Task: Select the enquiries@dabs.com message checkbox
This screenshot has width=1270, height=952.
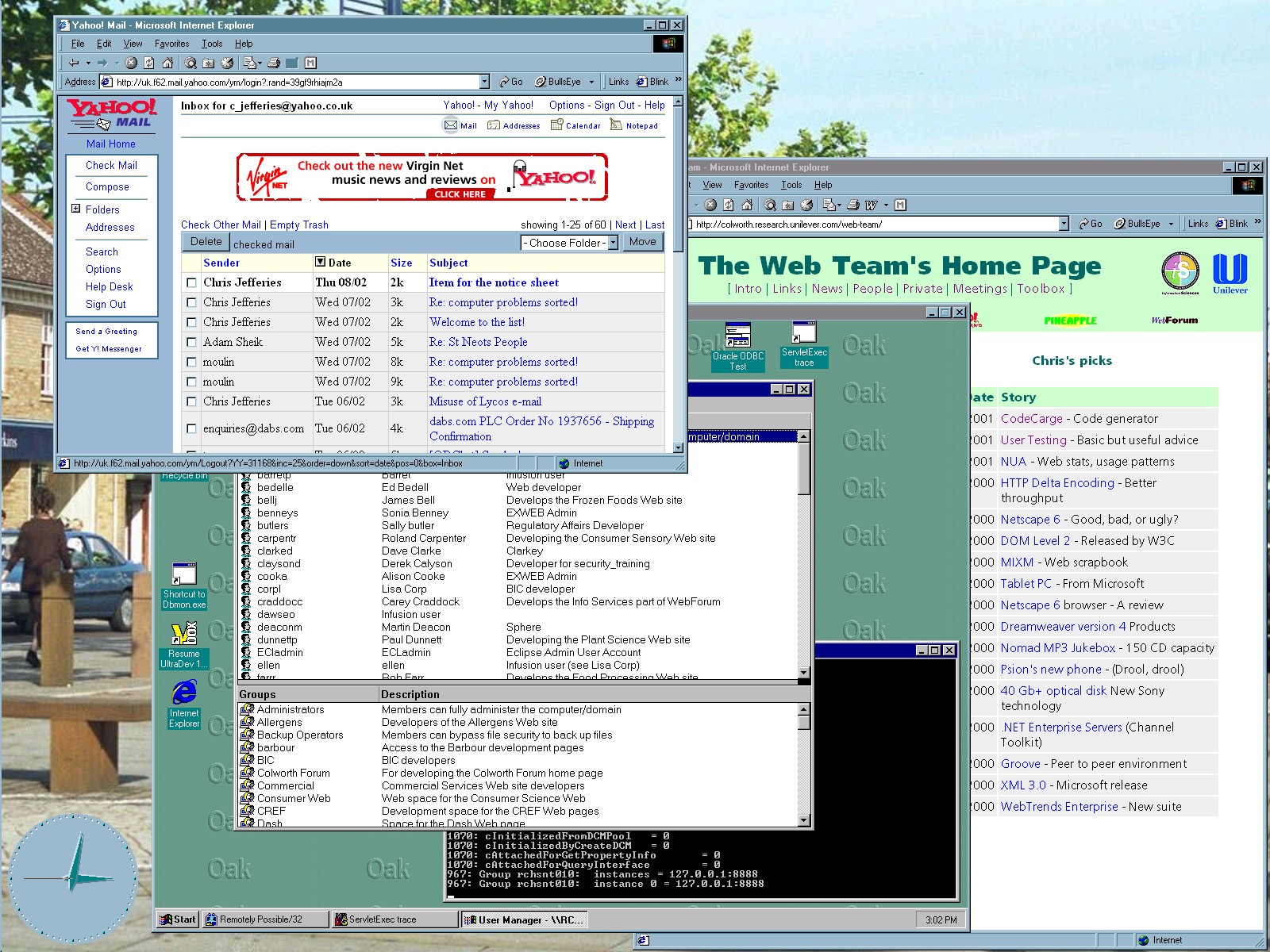Action: pos(191,428)
